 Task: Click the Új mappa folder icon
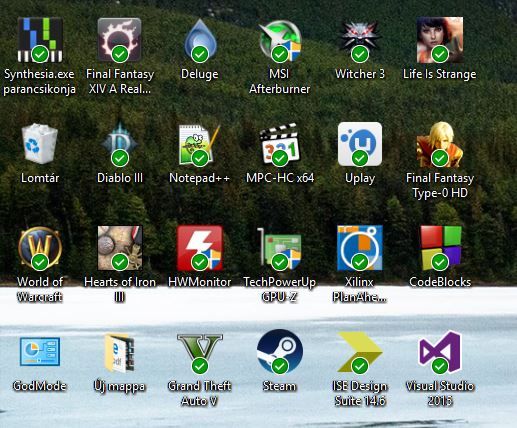tap(120, 352)
